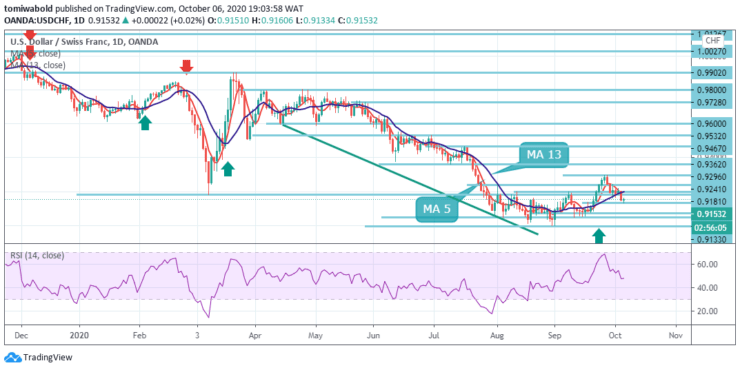
Task: Click the 0.93620 price level label
Action: click(711, 165)
